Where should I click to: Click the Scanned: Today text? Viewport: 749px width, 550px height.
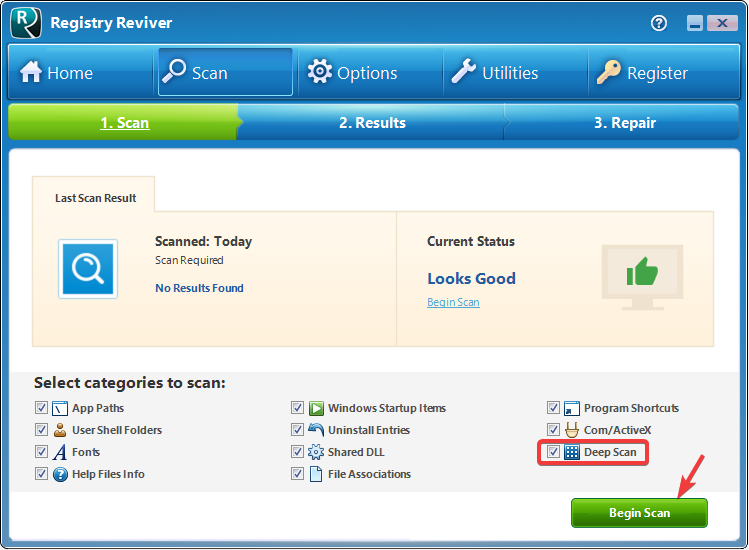[x=203, y=242]
